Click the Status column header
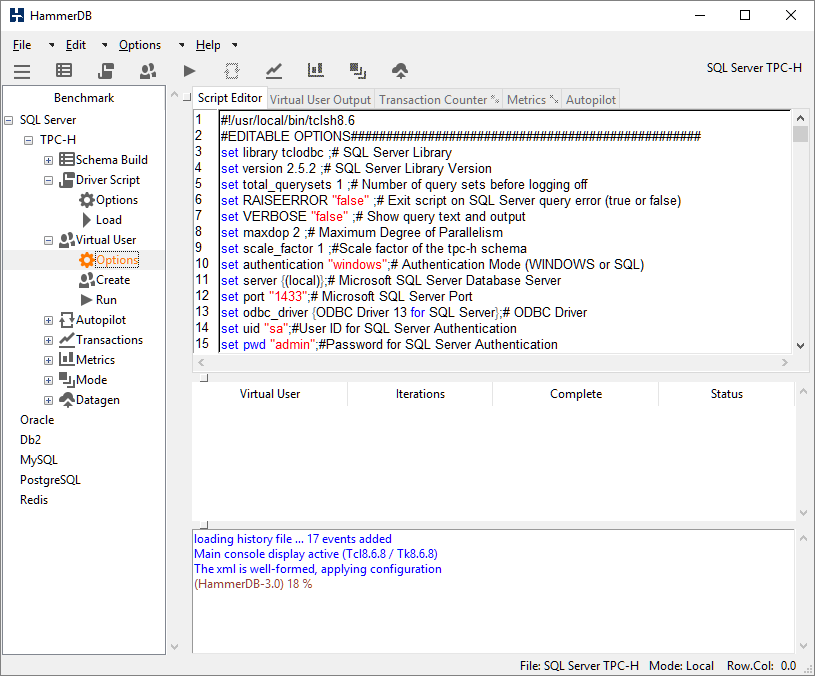The image size is (815, 676). click(x=726, y=394)
